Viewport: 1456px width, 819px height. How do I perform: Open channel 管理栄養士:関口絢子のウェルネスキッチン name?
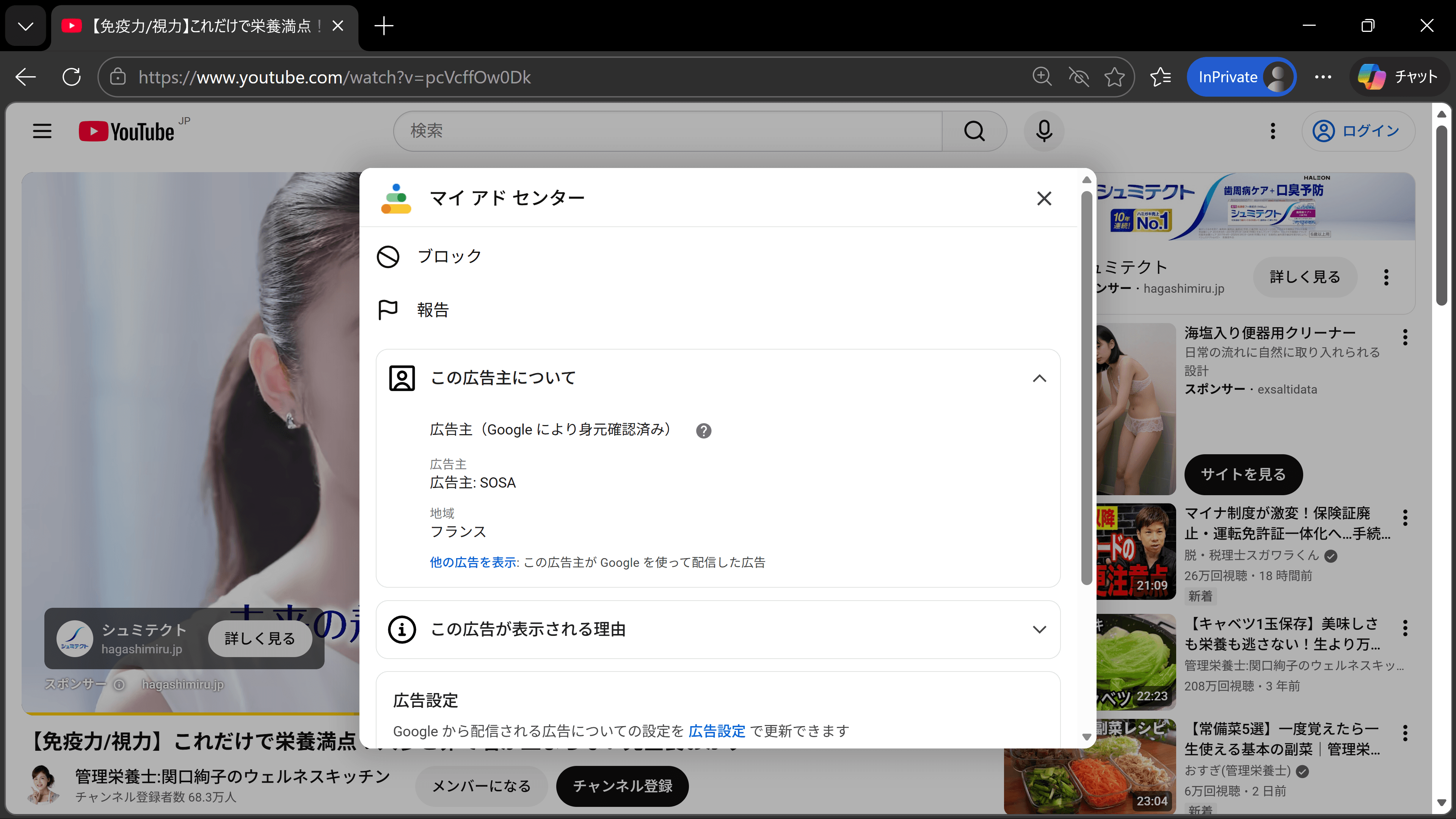click(232, 776)
